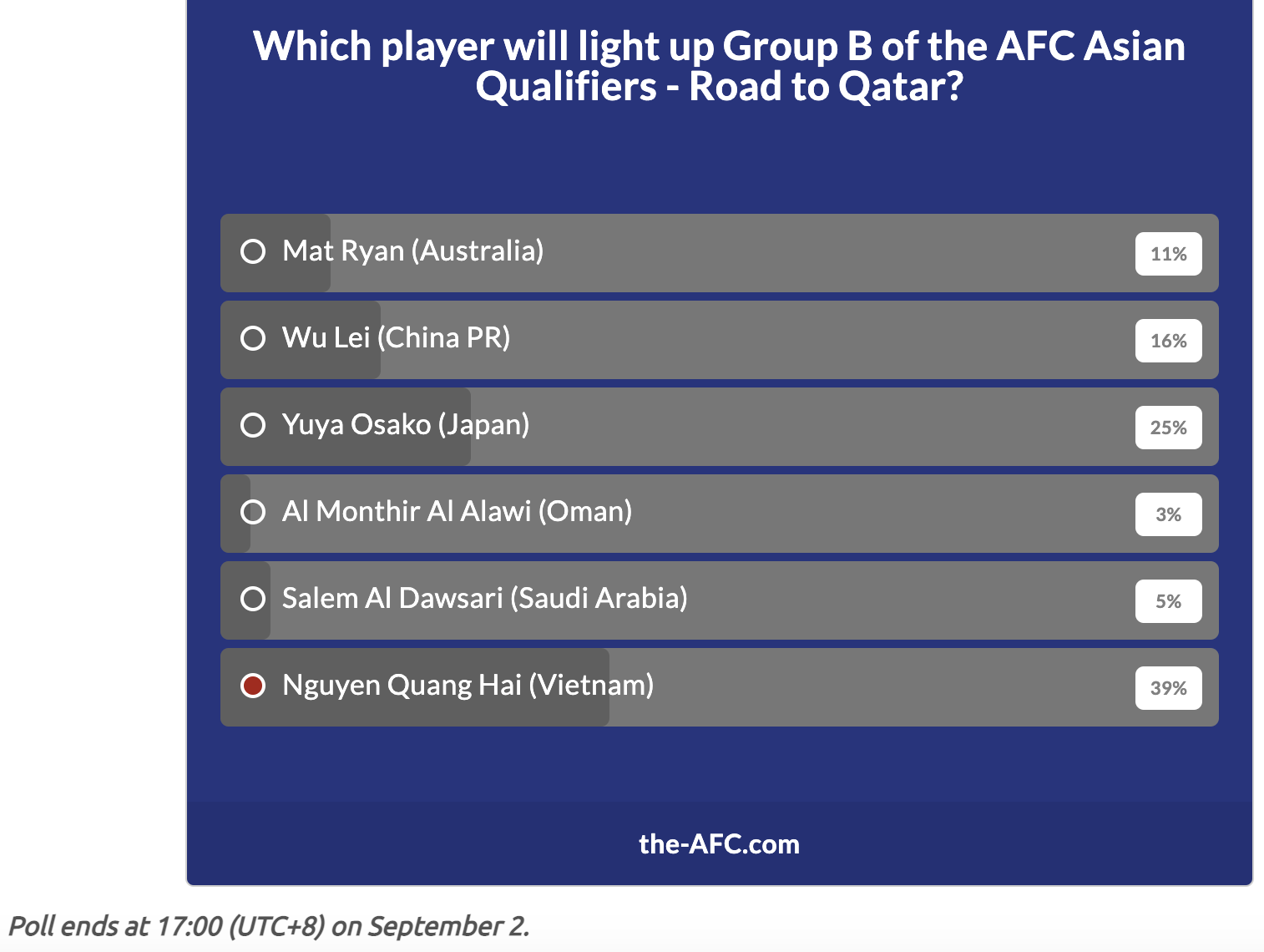Select the Mat Ryan (Australia) radio button

coord(253,251)
